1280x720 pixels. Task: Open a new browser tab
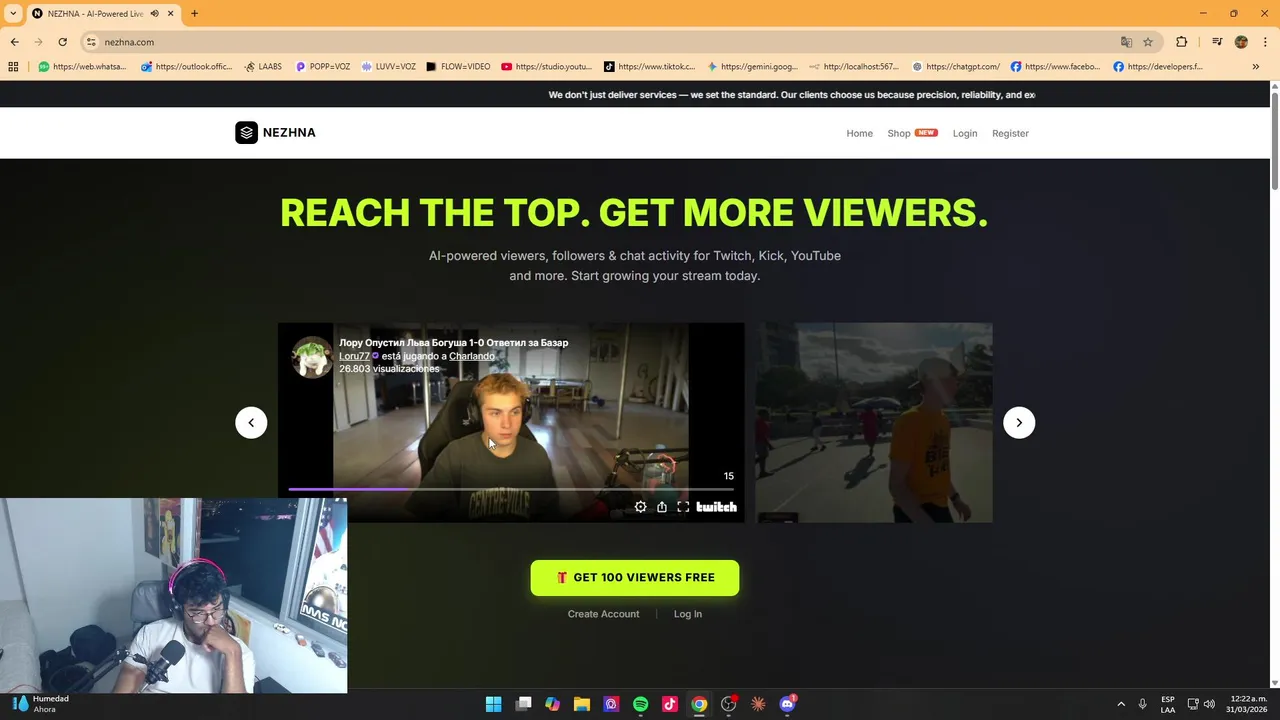point(194,13)
